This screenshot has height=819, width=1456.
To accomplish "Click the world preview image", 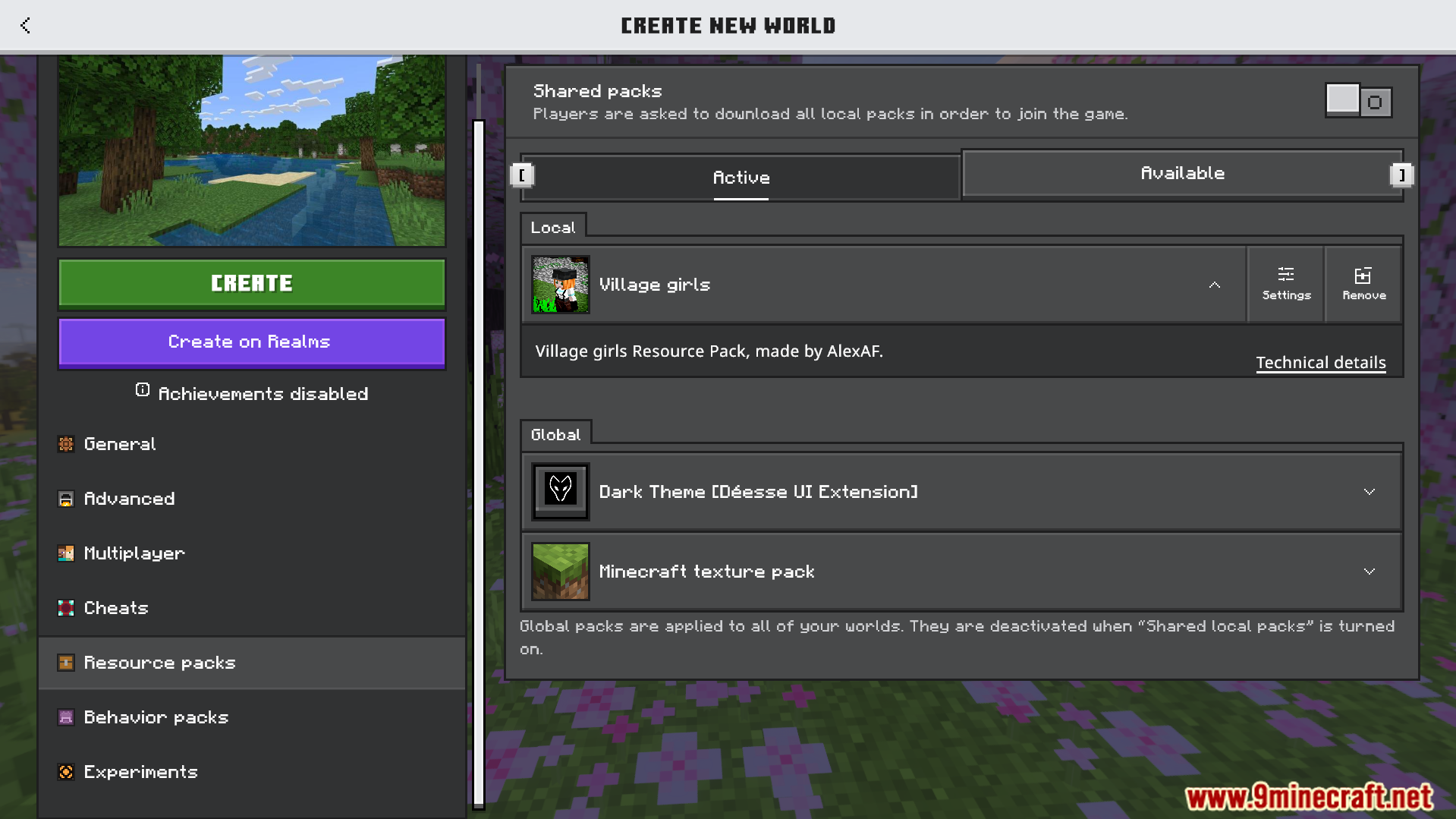I will pos(252,150).
